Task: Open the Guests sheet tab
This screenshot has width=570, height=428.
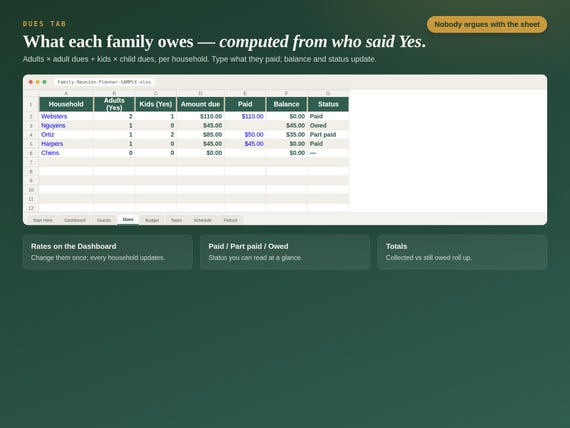Action: [x=104, y=220]
